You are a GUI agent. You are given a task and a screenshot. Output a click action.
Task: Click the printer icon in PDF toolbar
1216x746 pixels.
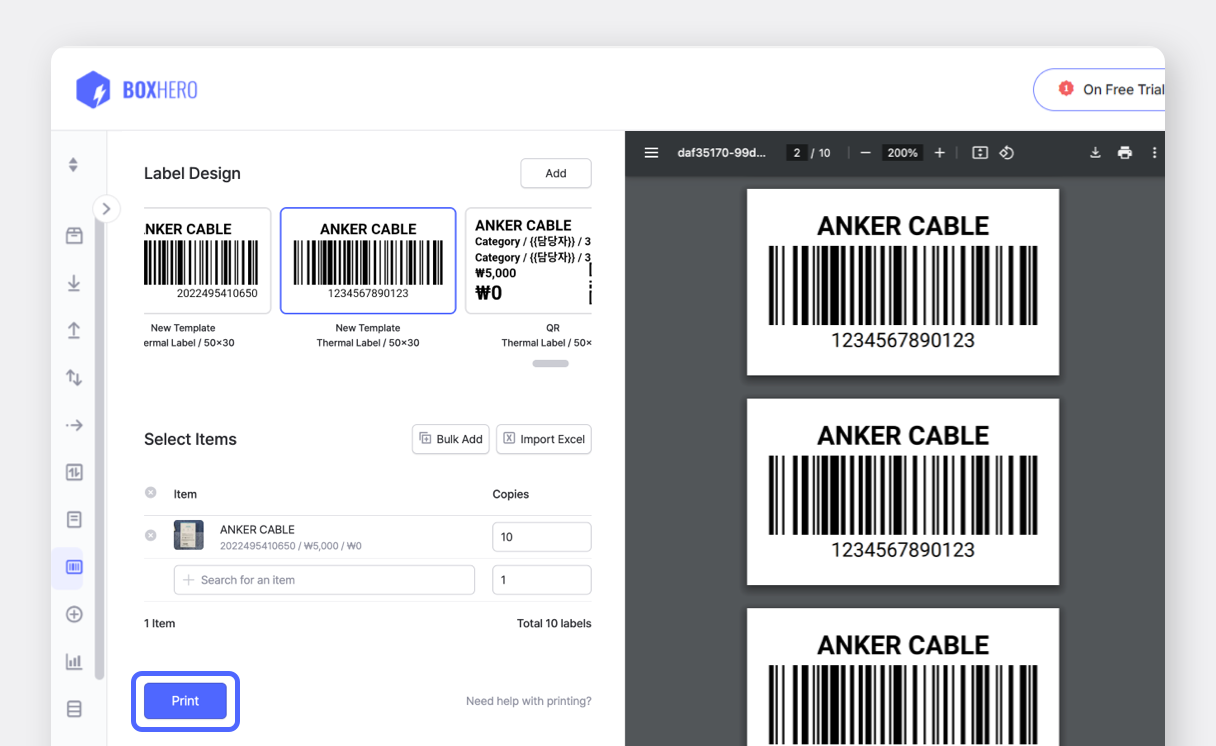click(1125, 153)
